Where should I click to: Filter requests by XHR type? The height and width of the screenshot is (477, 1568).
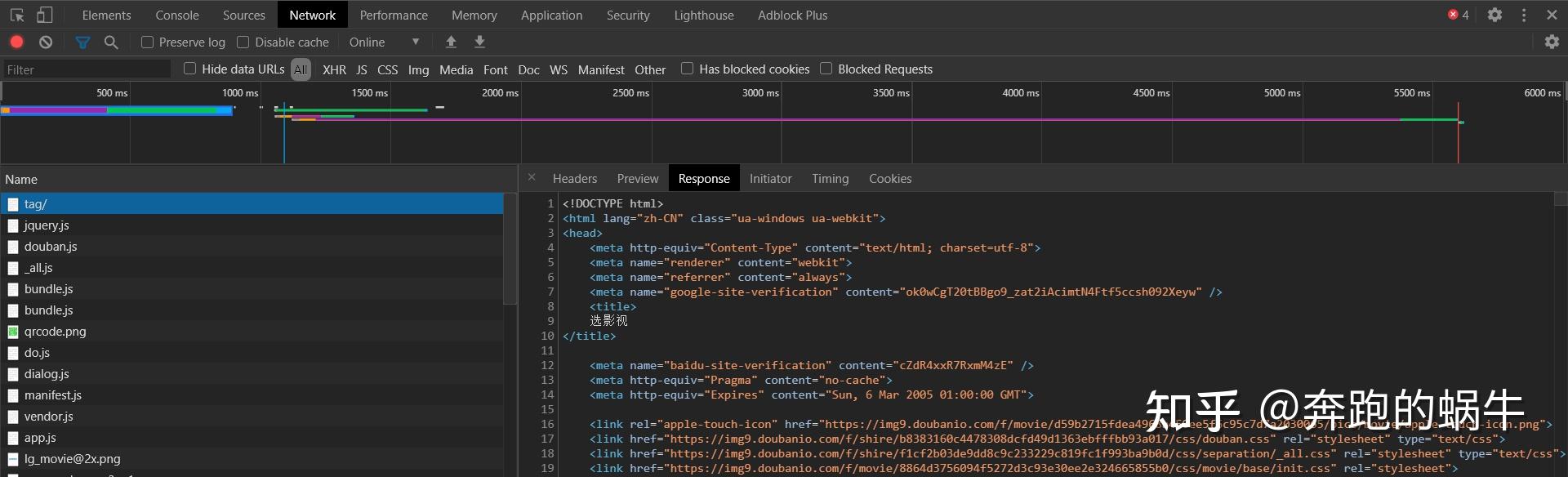(334, 69)
